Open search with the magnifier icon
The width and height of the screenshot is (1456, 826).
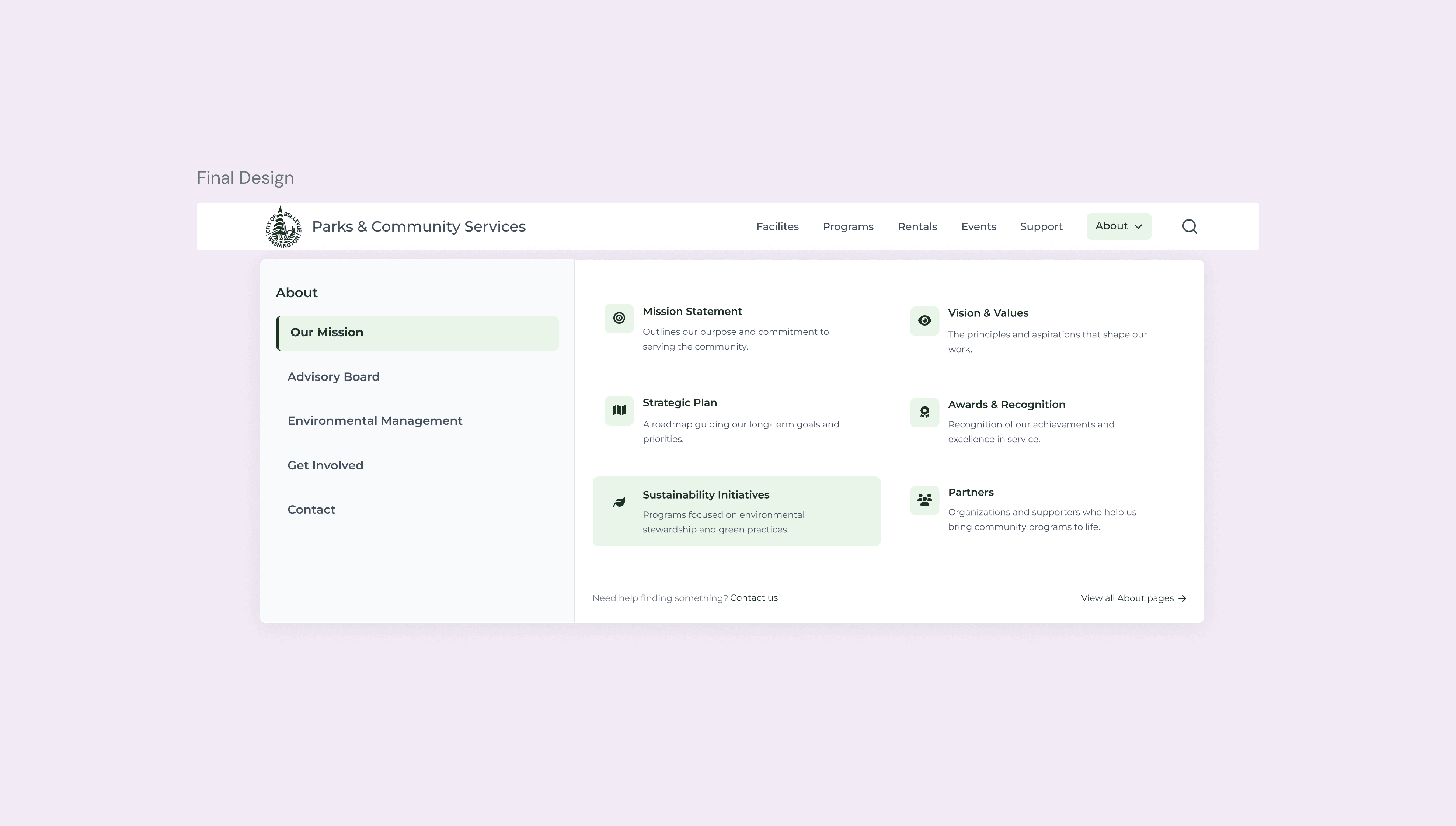[x=1189, y=227]
